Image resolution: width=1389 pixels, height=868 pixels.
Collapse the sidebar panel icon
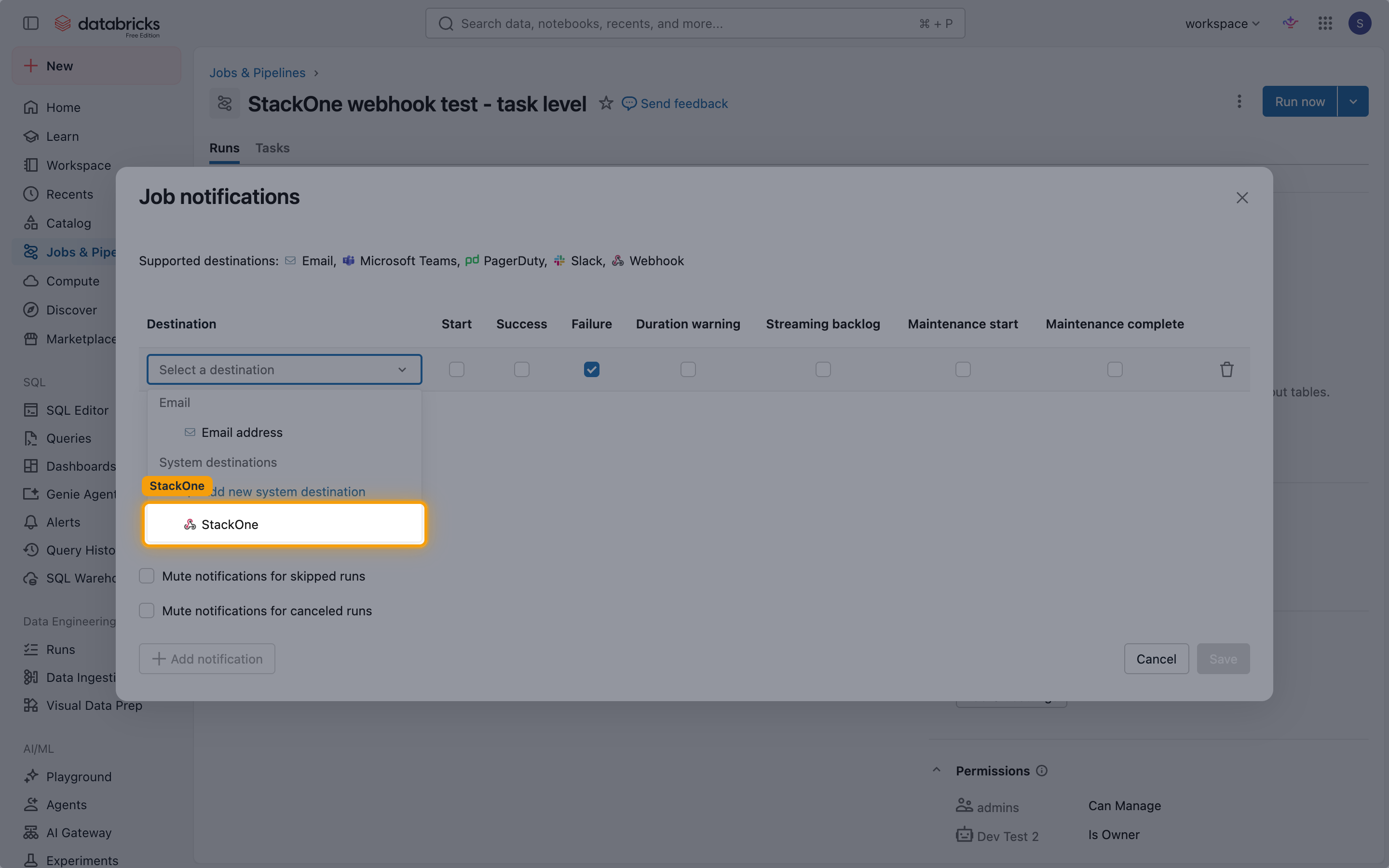(30, 23)
